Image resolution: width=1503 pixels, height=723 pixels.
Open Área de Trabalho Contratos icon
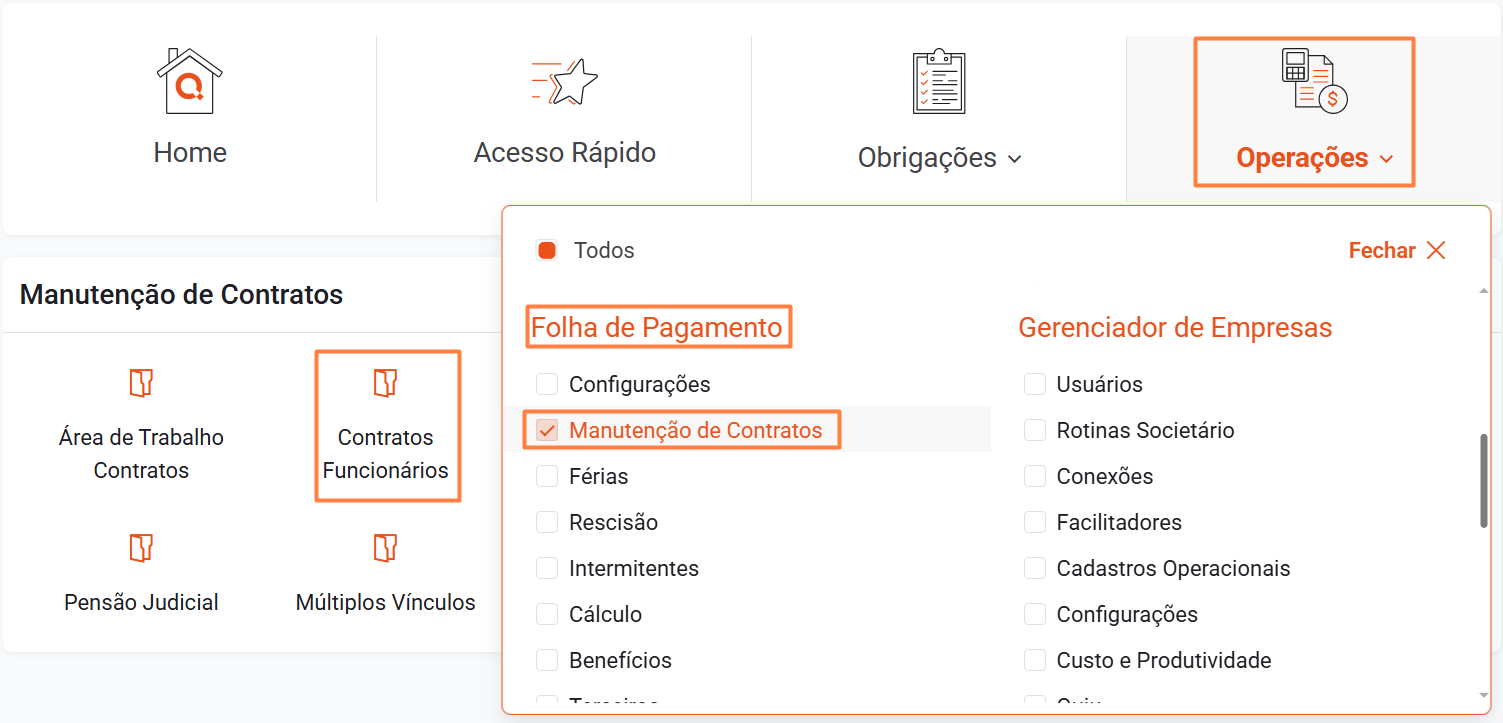coord(141,383)
